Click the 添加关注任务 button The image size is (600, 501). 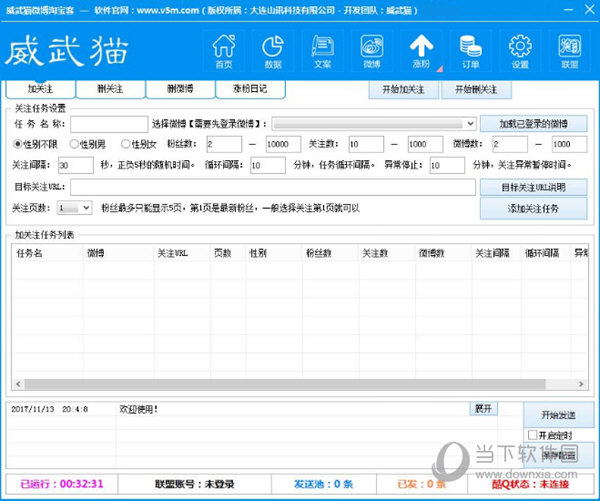(533, 209)
